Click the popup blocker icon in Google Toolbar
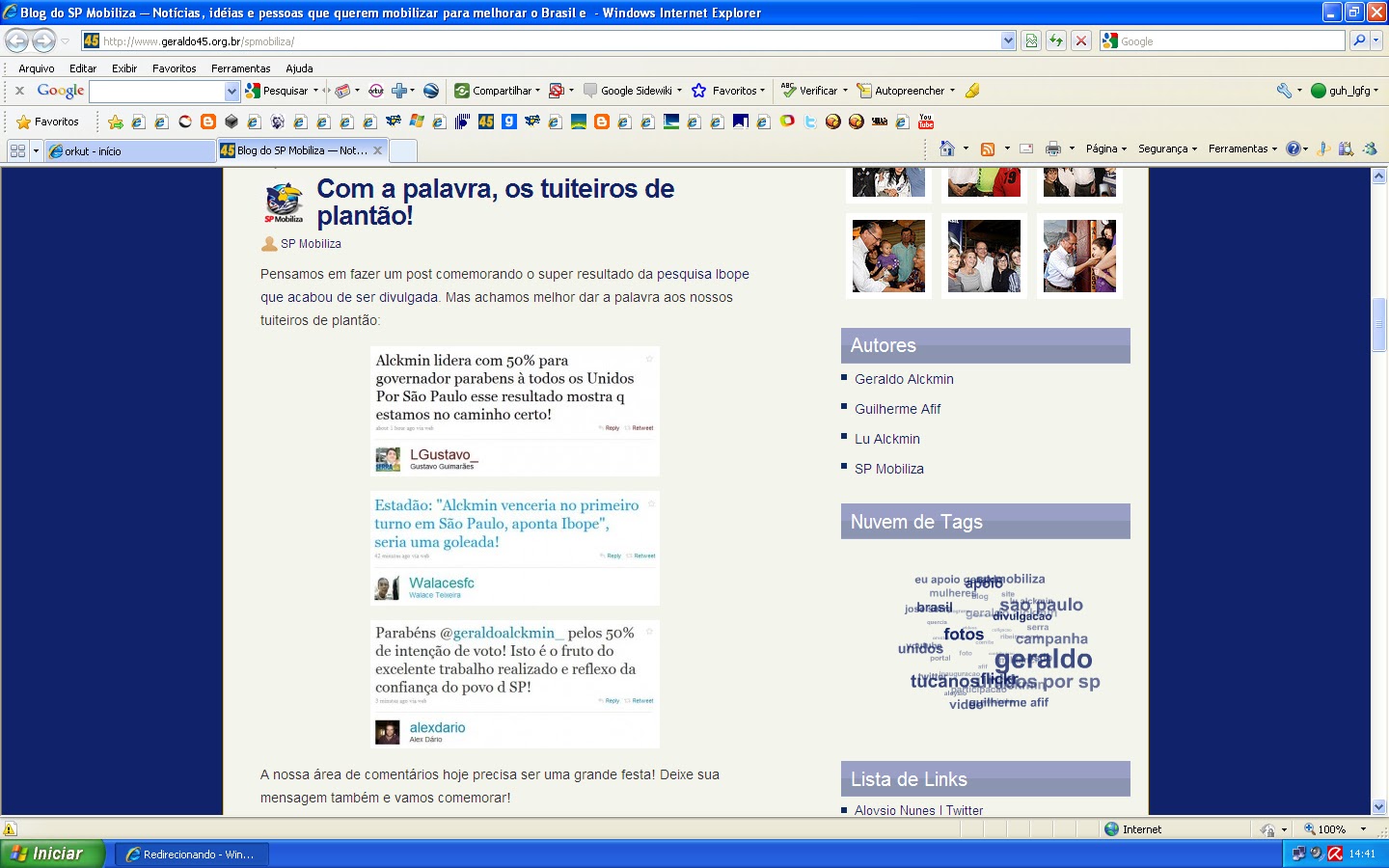The height and width of the screenshot is (868, 1389). click(556, 91)
